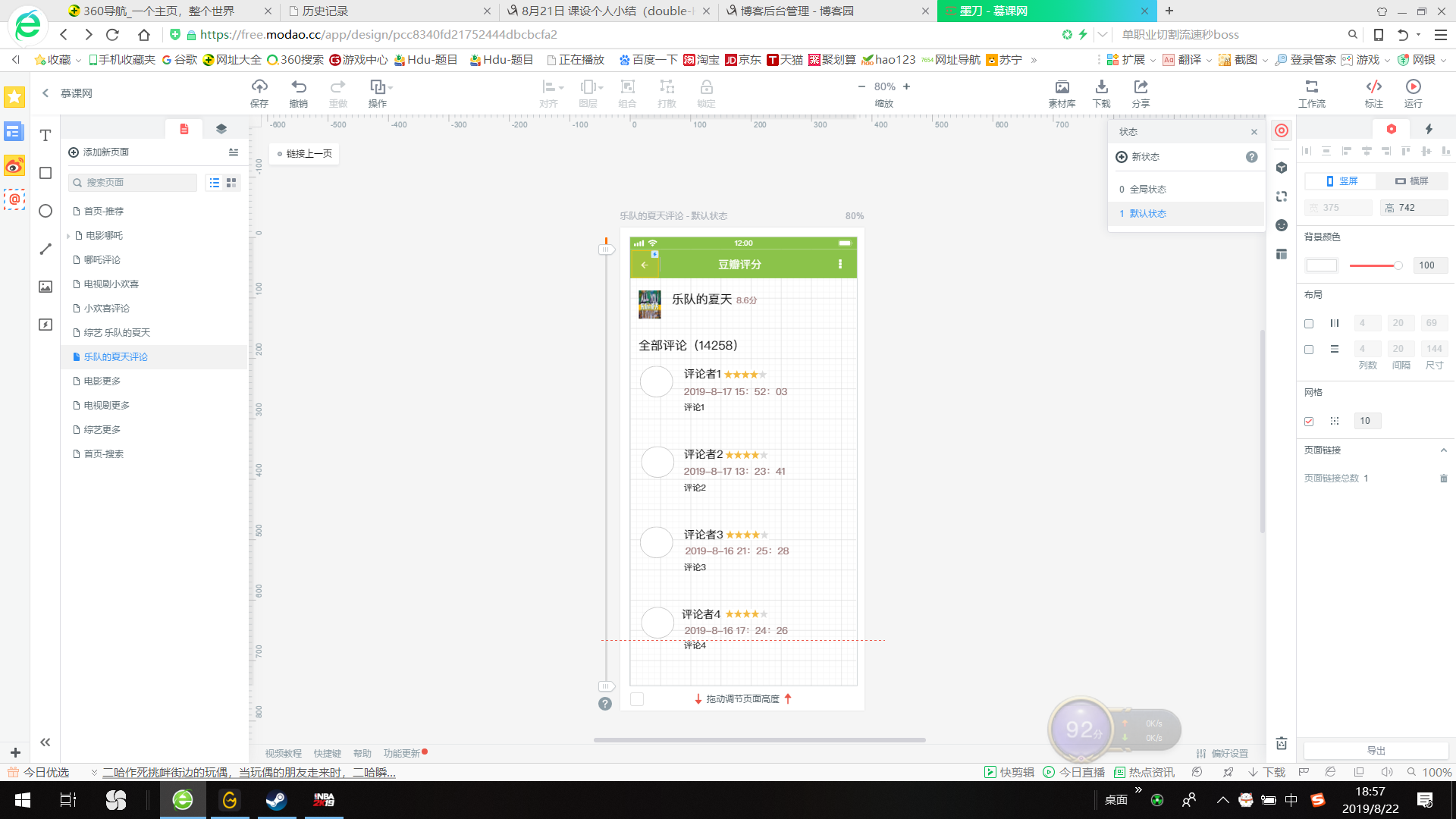Click the Run preview play icon

pos(1413,87)
